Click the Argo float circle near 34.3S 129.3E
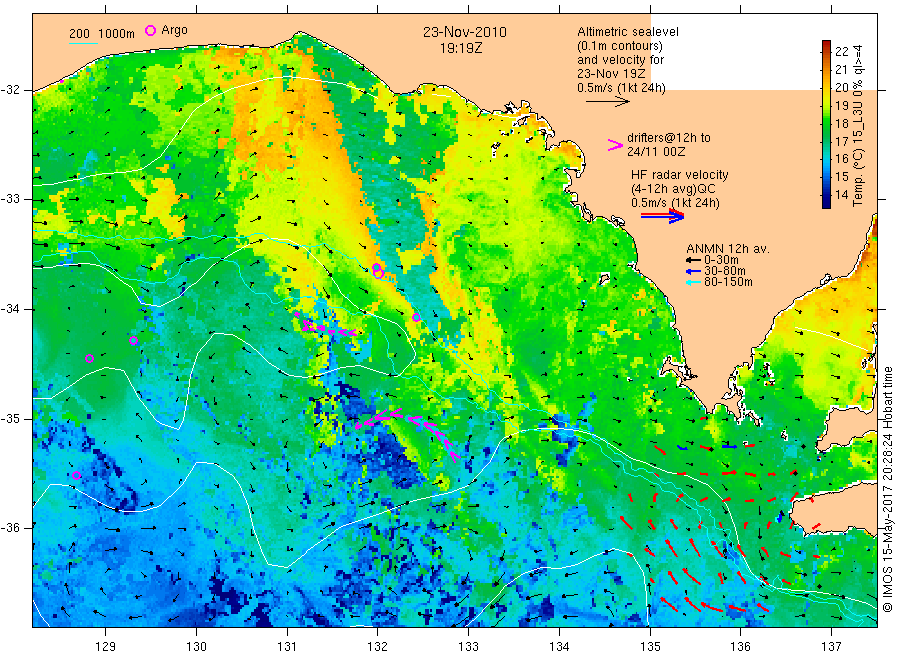This screenshot has height=660, width=900. [133, 340]
